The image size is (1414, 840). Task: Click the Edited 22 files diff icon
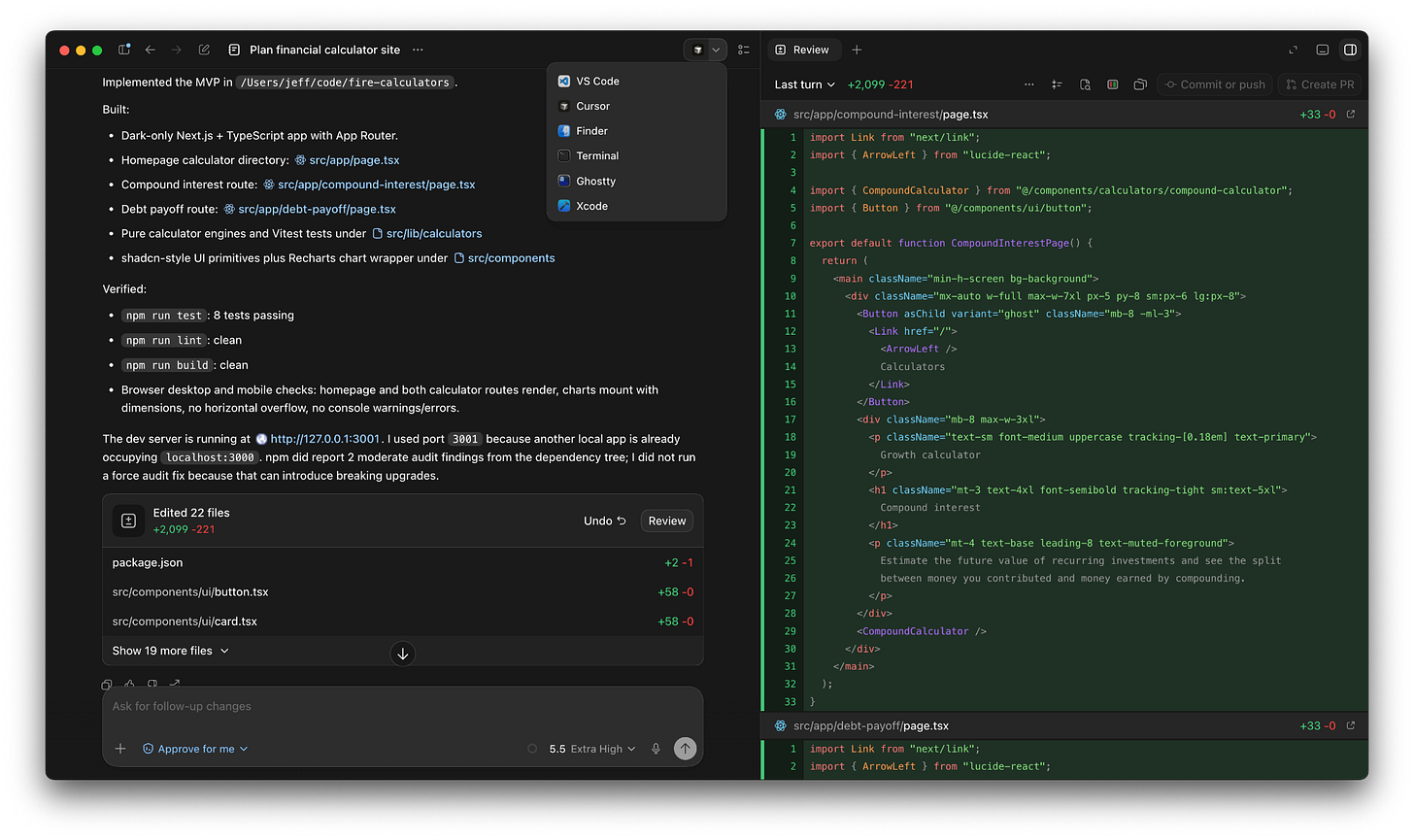128,521
